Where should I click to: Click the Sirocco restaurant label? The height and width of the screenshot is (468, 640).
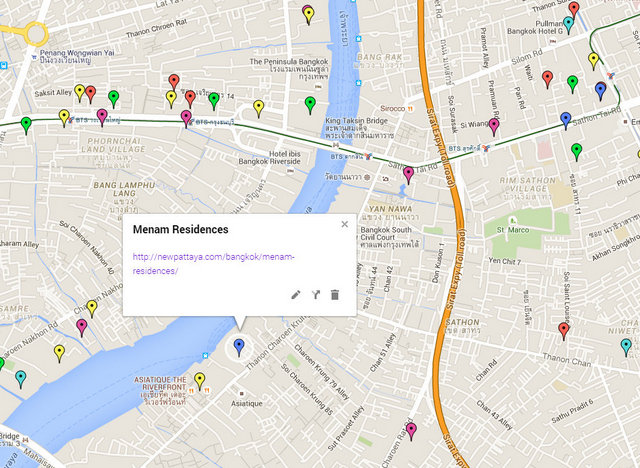[393, 109]
